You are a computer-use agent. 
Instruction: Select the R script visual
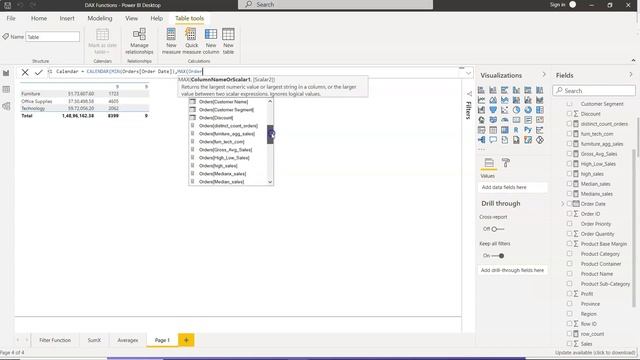pos(516,130)
